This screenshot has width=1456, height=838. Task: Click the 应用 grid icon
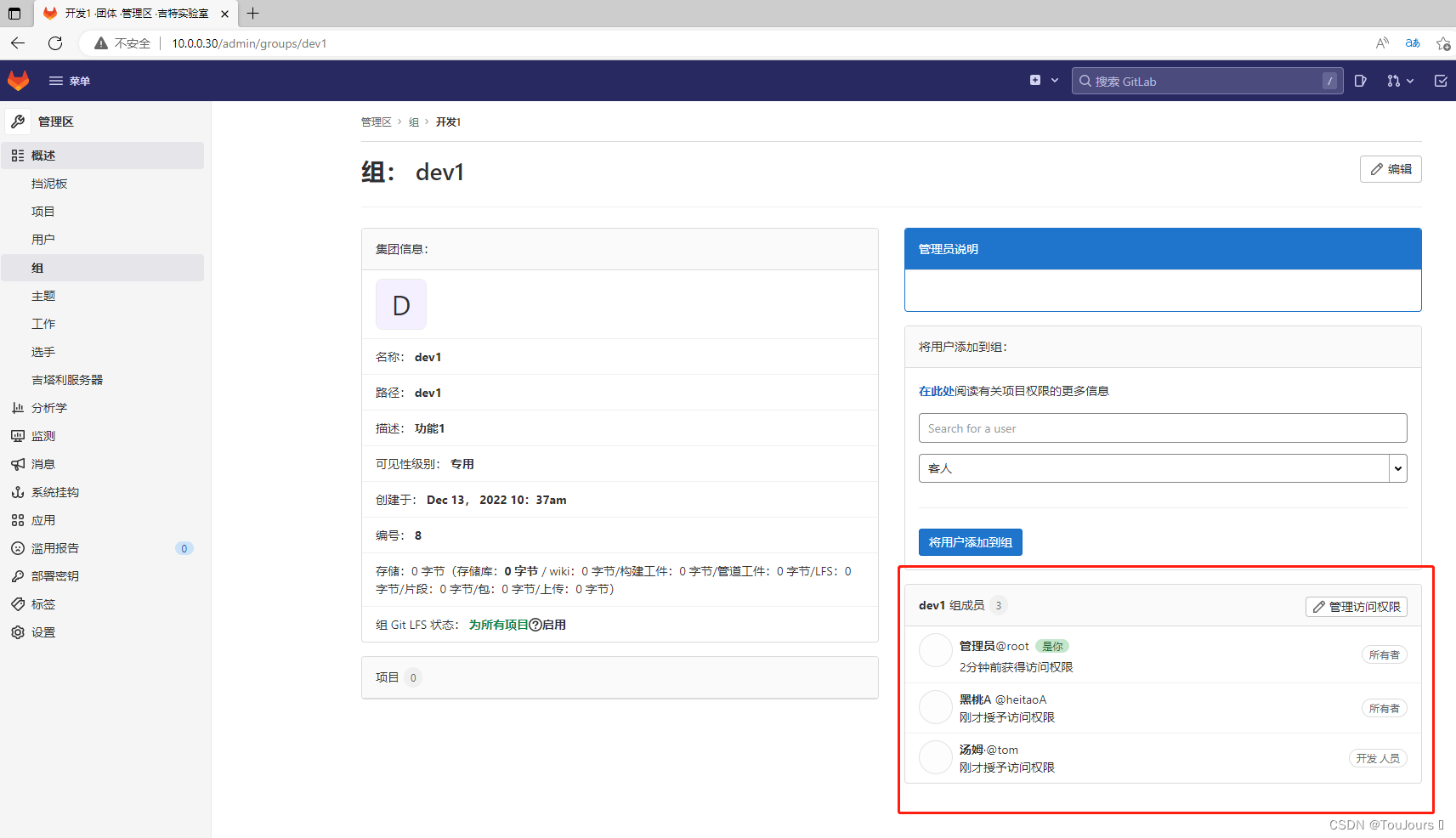[x=18, y=520]
